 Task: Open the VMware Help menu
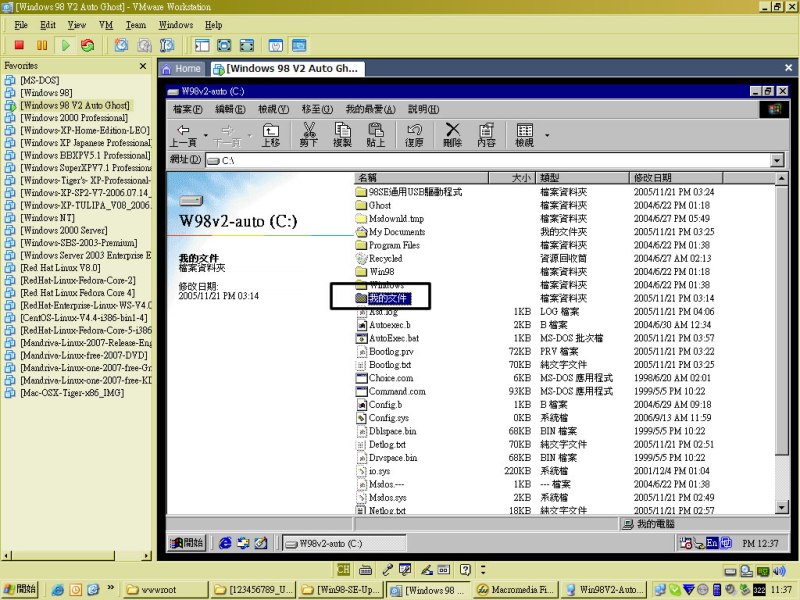pyautogui.click(x=213, y=25)
